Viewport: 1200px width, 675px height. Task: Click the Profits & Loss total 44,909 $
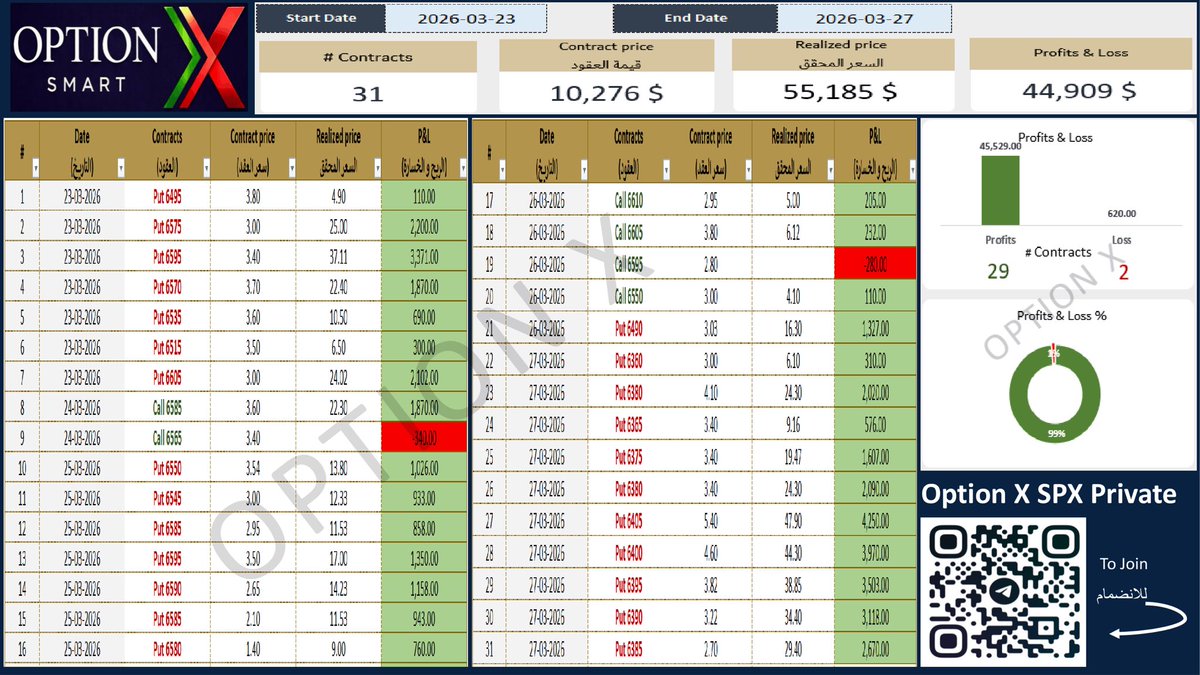(x=1079, y=91)
